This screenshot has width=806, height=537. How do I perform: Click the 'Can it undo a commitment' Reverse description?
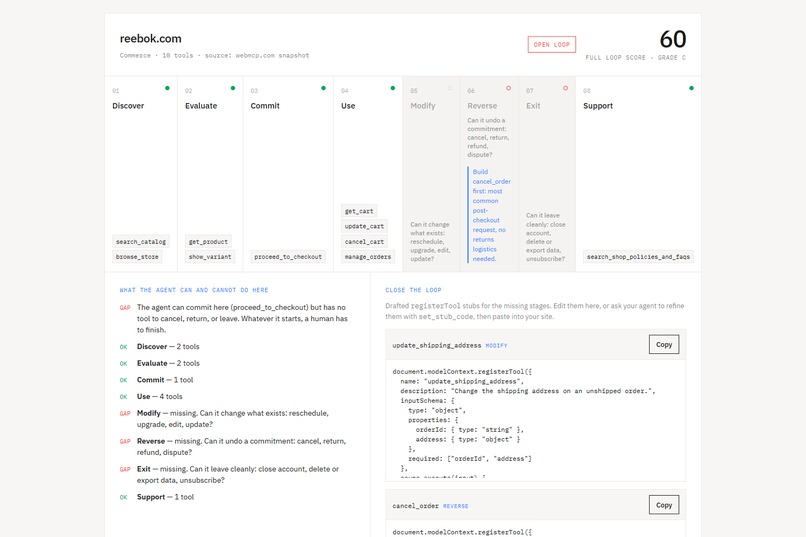pyautogui.click(x=488, y=137)
